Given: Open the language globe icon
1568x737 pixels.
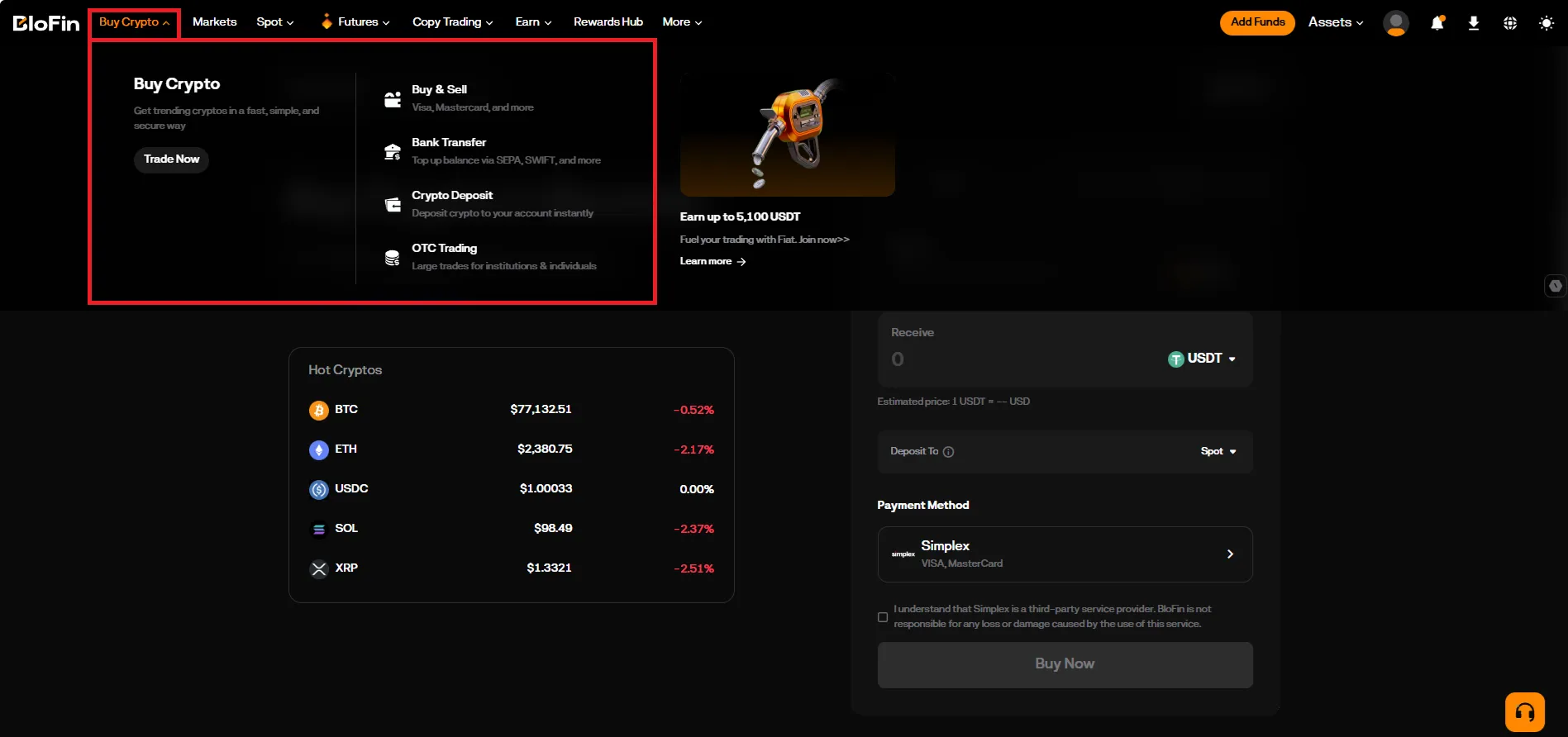Looking at the screenshot, I should 1510,23.
